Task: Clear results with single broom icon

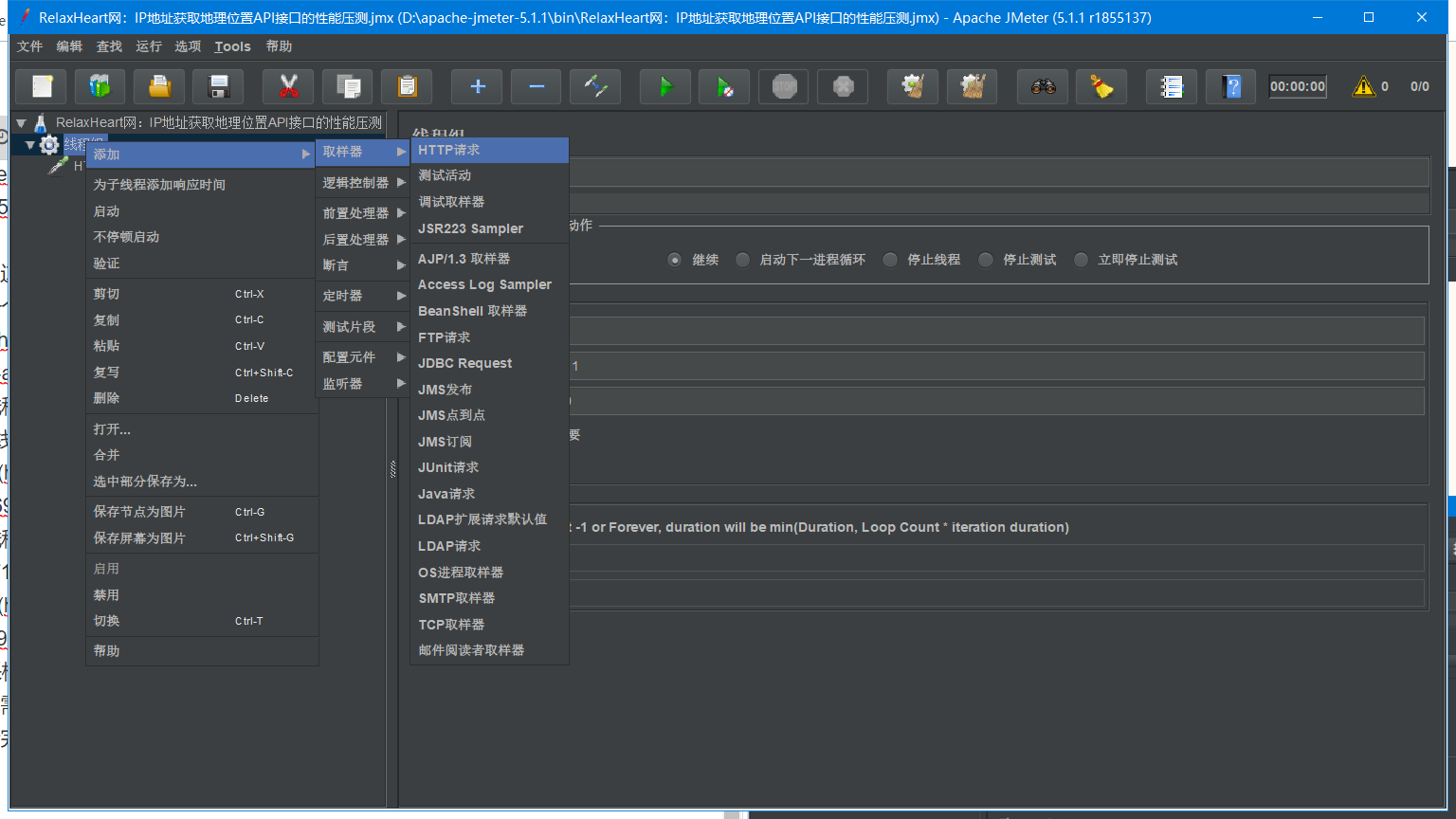Action: point(913,86)
